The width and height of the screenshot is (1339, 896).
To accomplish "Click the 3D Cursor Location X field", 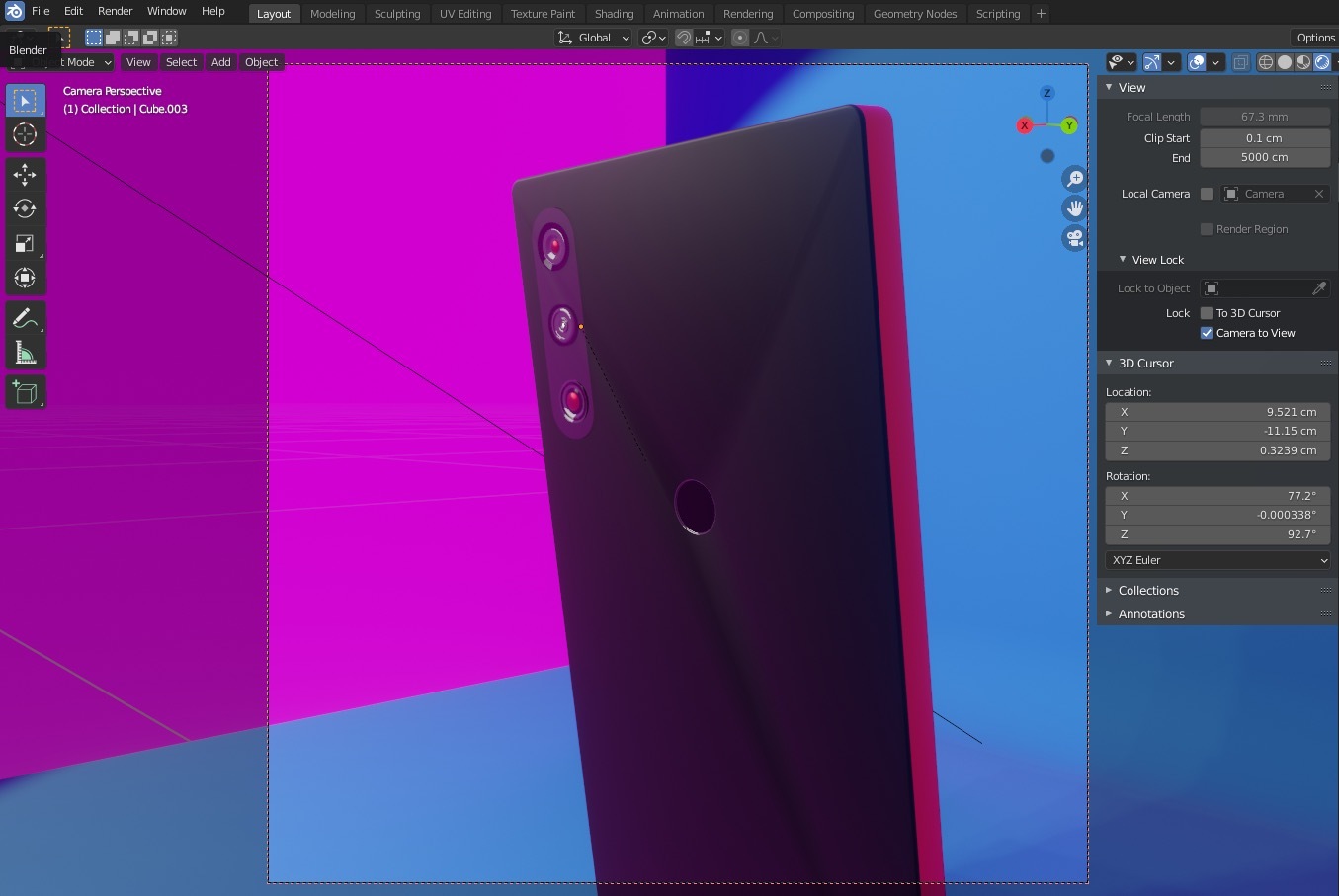I will click(x=1217, y=412).
